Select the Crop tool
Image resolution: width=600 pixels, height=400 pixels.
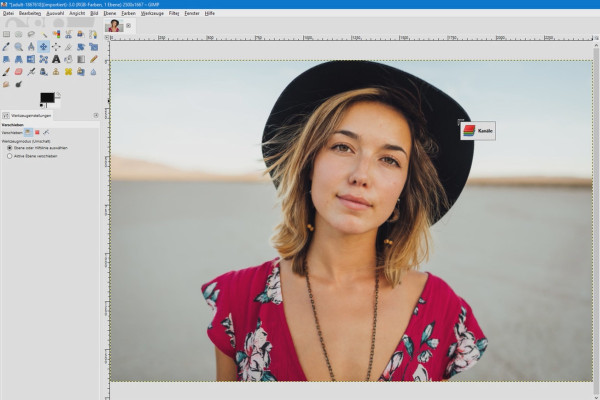(68, 47)
